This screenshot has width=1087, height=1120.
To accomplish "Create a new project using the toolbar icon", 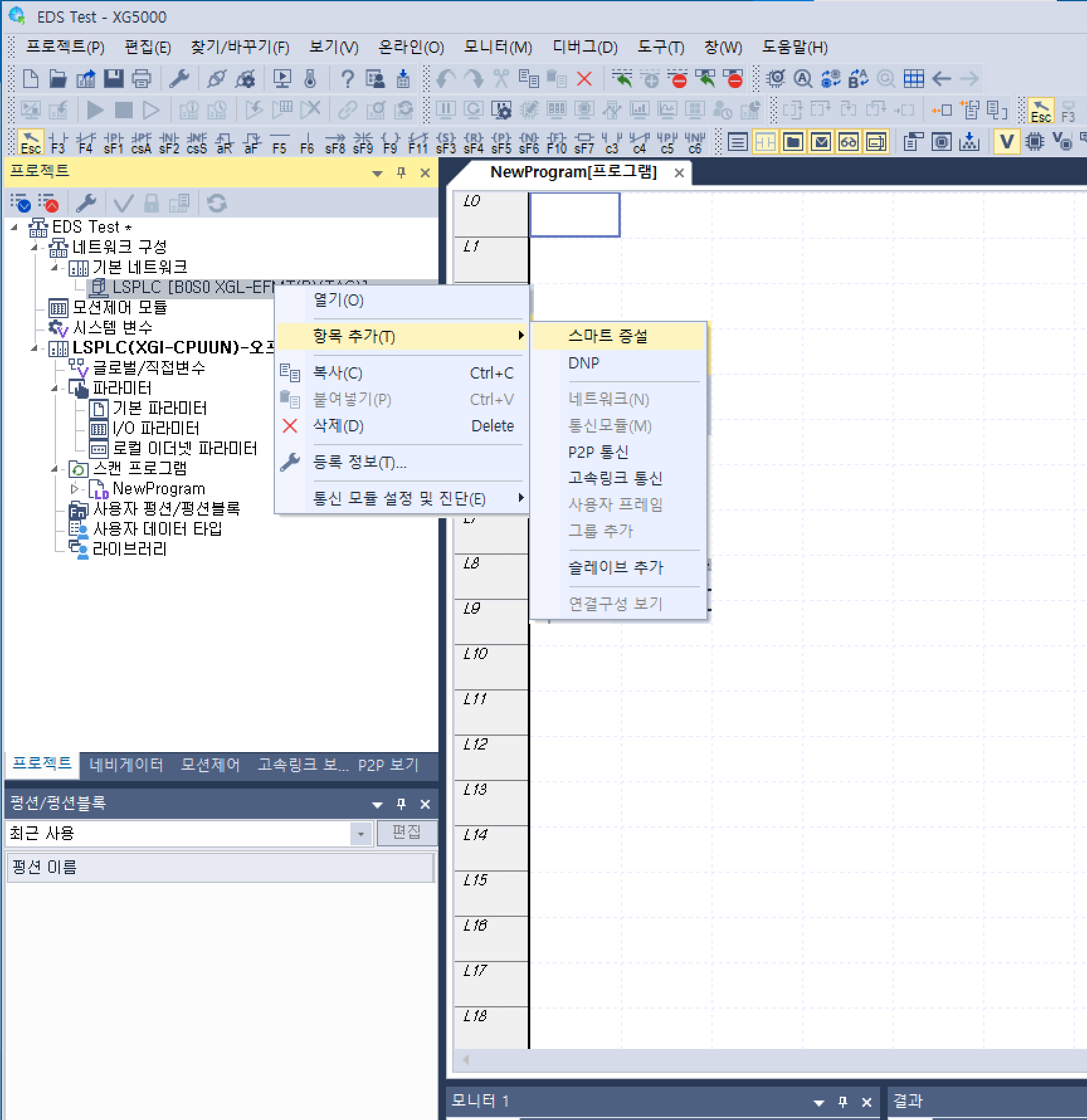I will click(x=29, y=79).
